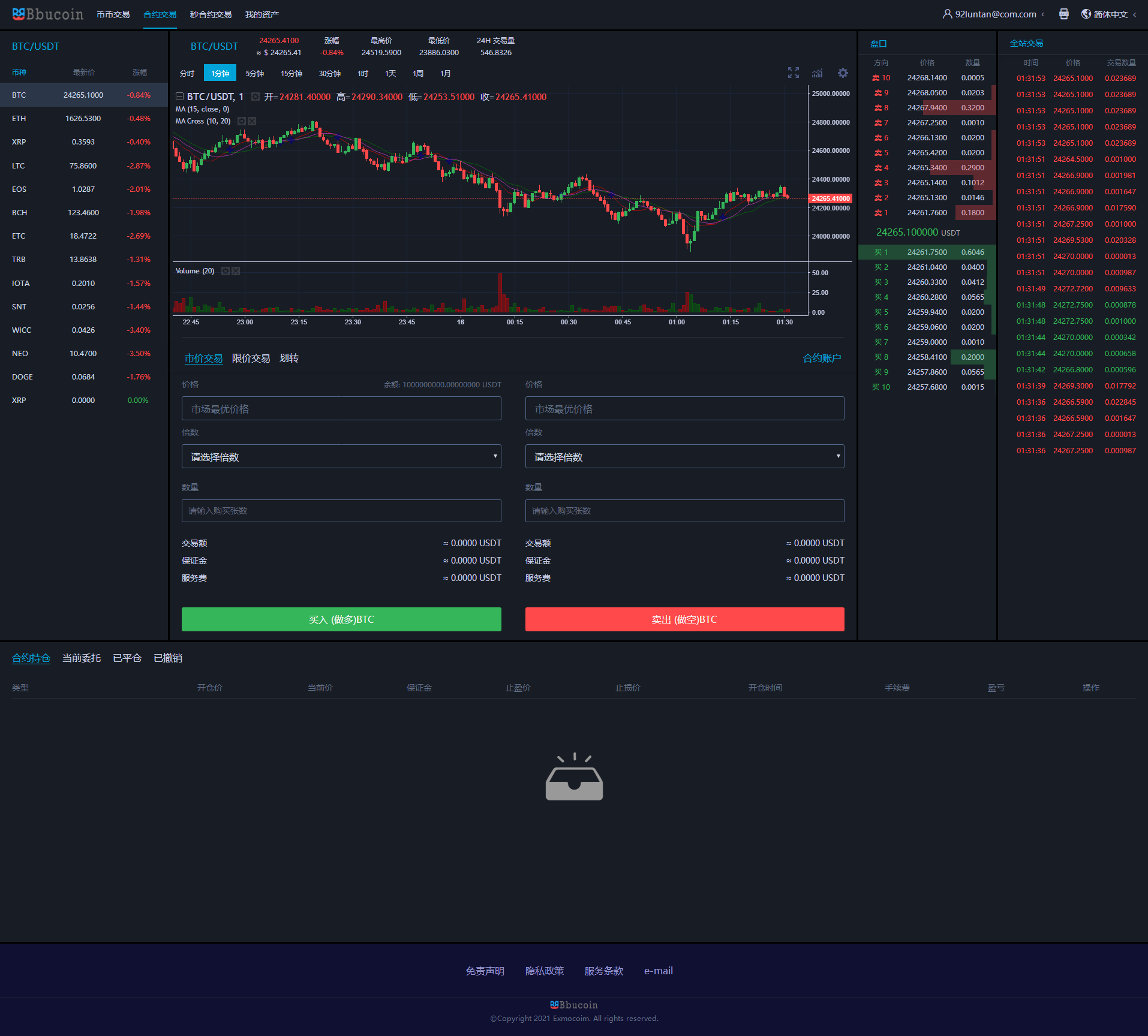The height and width of the screenshot is (1036, 1148).
Task: Open the 隐私政策 footer link
Action: [x=544, y=971]
